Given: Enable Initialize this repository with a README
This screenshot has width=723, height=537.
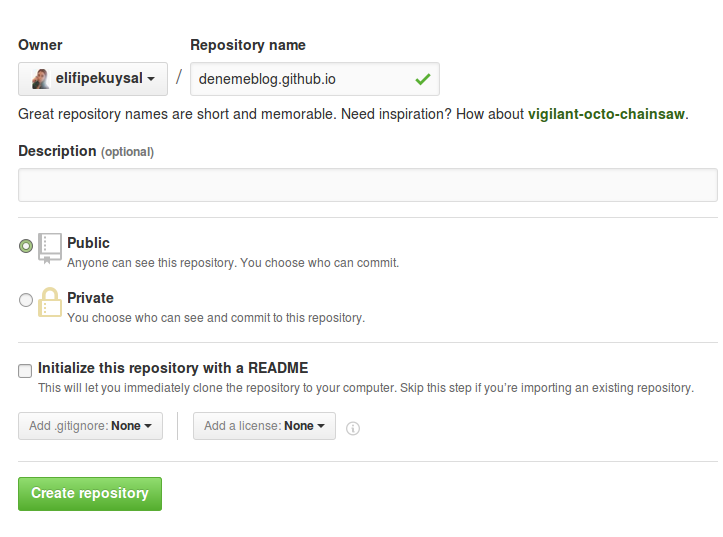Looking at the screenshot, I should 25,371.
